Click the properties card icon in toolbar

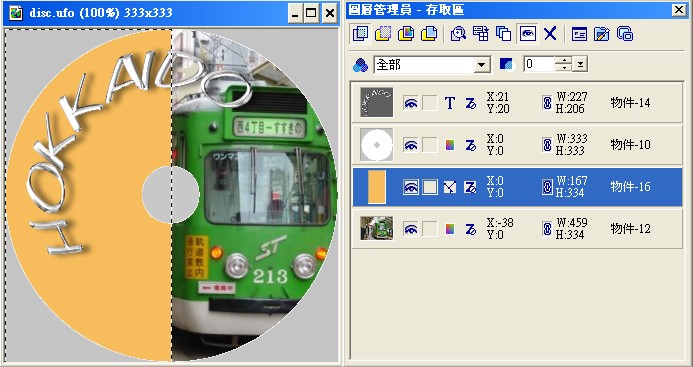[579, 34]
